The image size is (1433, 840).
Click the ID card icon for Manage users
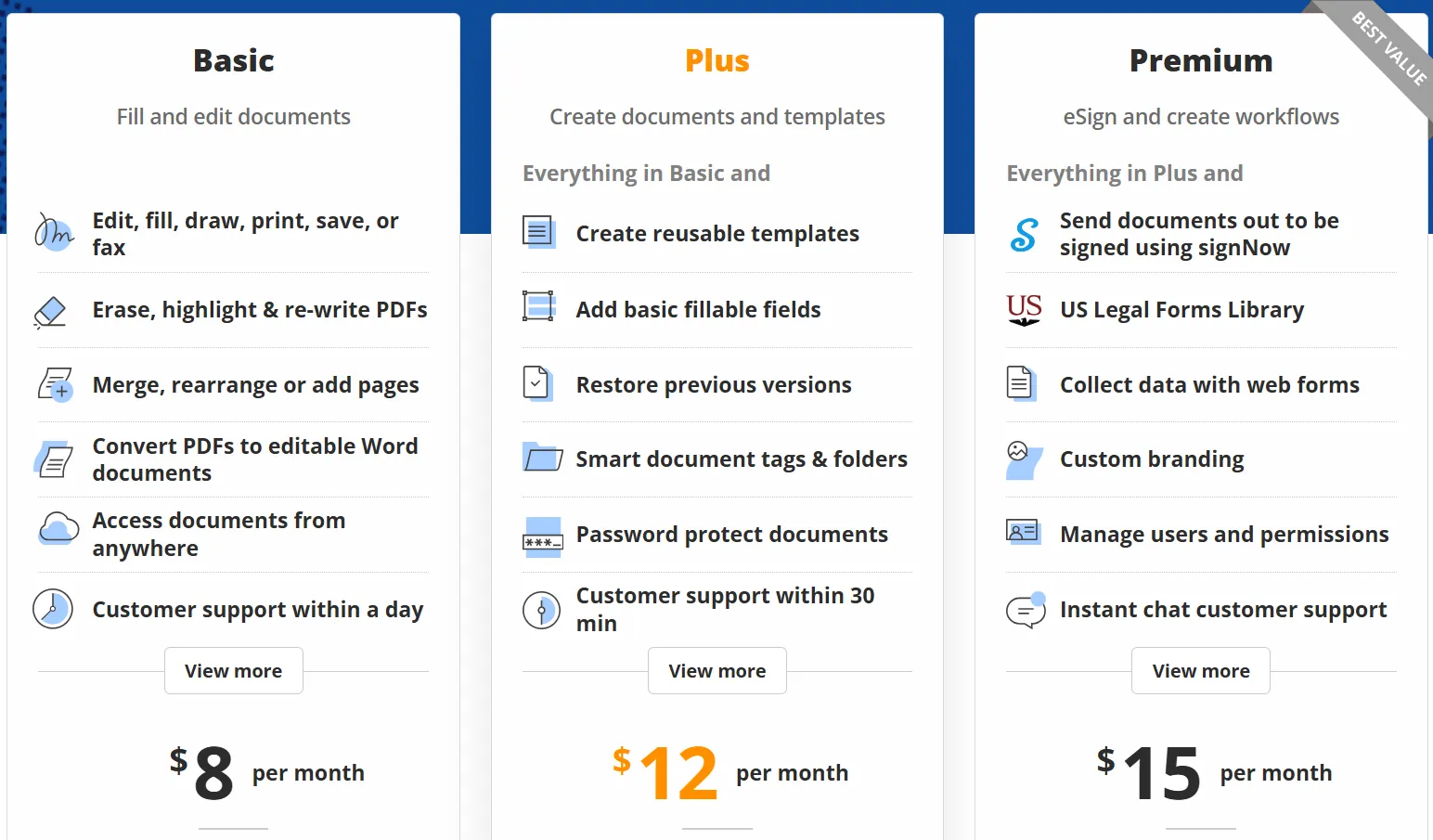1023,532
